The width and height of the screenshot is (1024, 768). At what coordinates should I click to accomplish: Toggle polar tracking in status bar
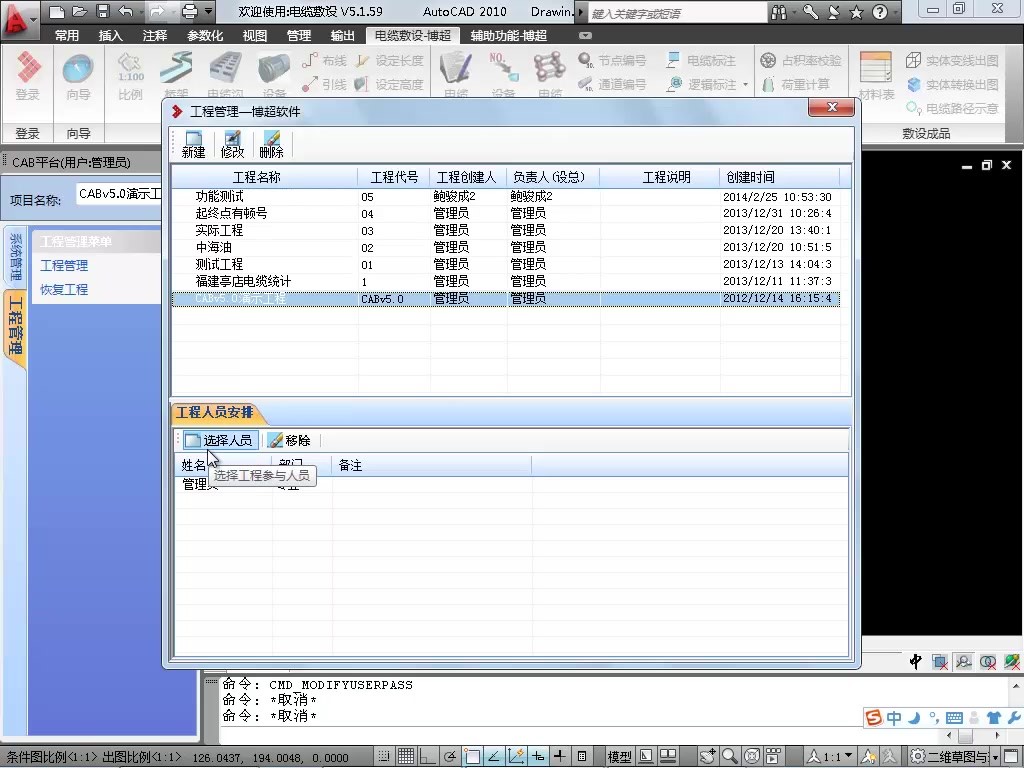click(450, 756)
